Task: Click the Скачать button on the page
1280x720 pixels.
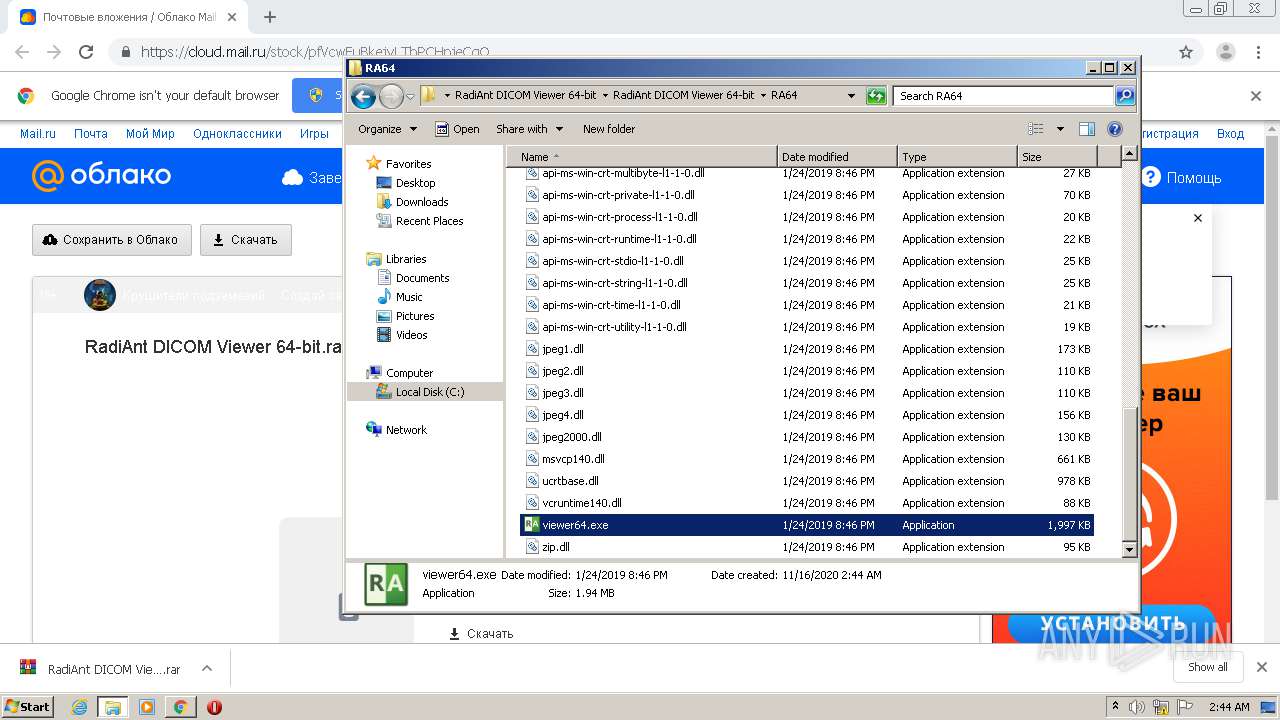Action: 246,240
